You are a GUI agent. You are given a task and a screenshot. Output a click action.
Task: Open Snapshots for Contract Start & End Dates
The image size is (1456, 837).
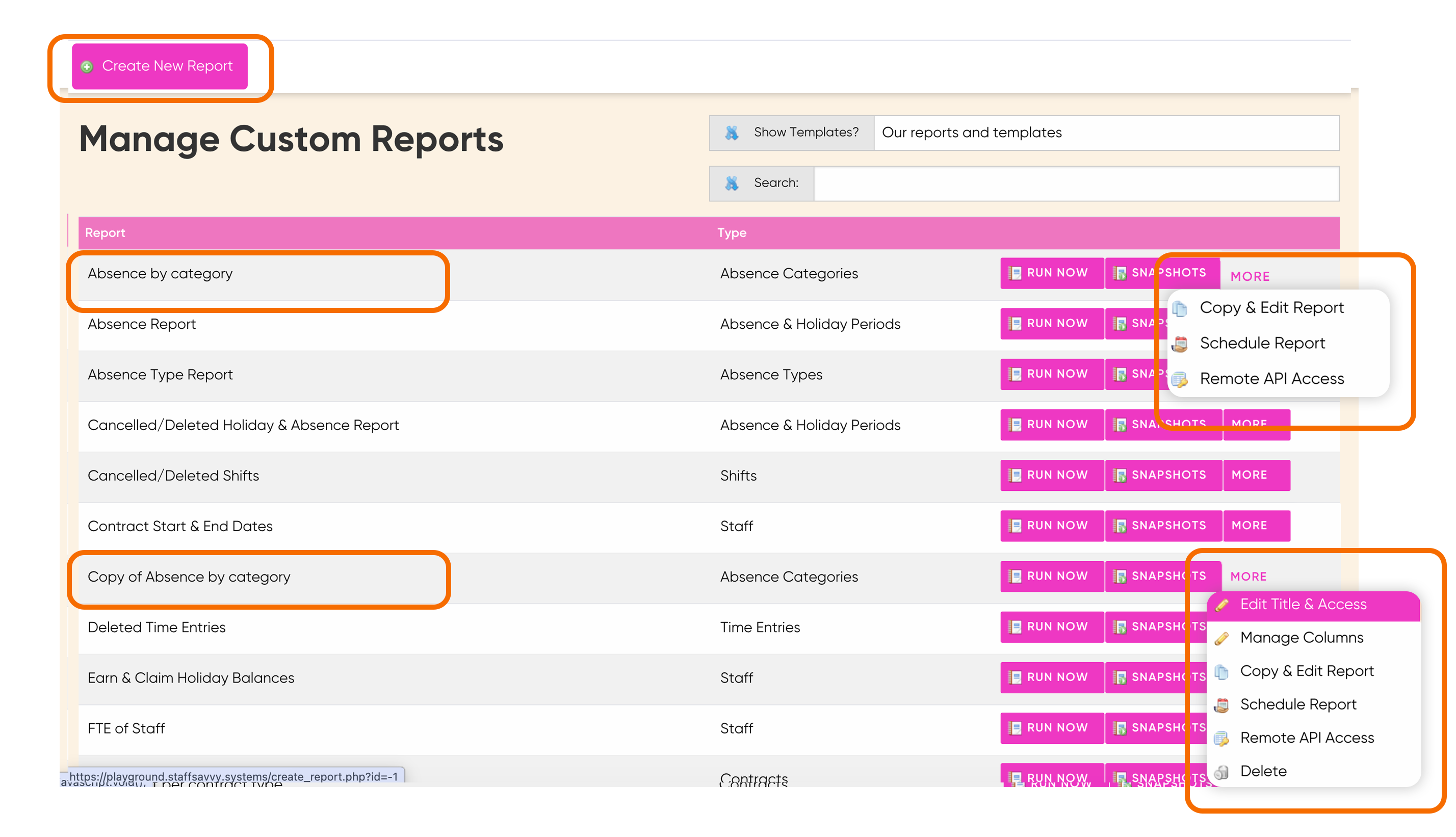point(1163,526)
